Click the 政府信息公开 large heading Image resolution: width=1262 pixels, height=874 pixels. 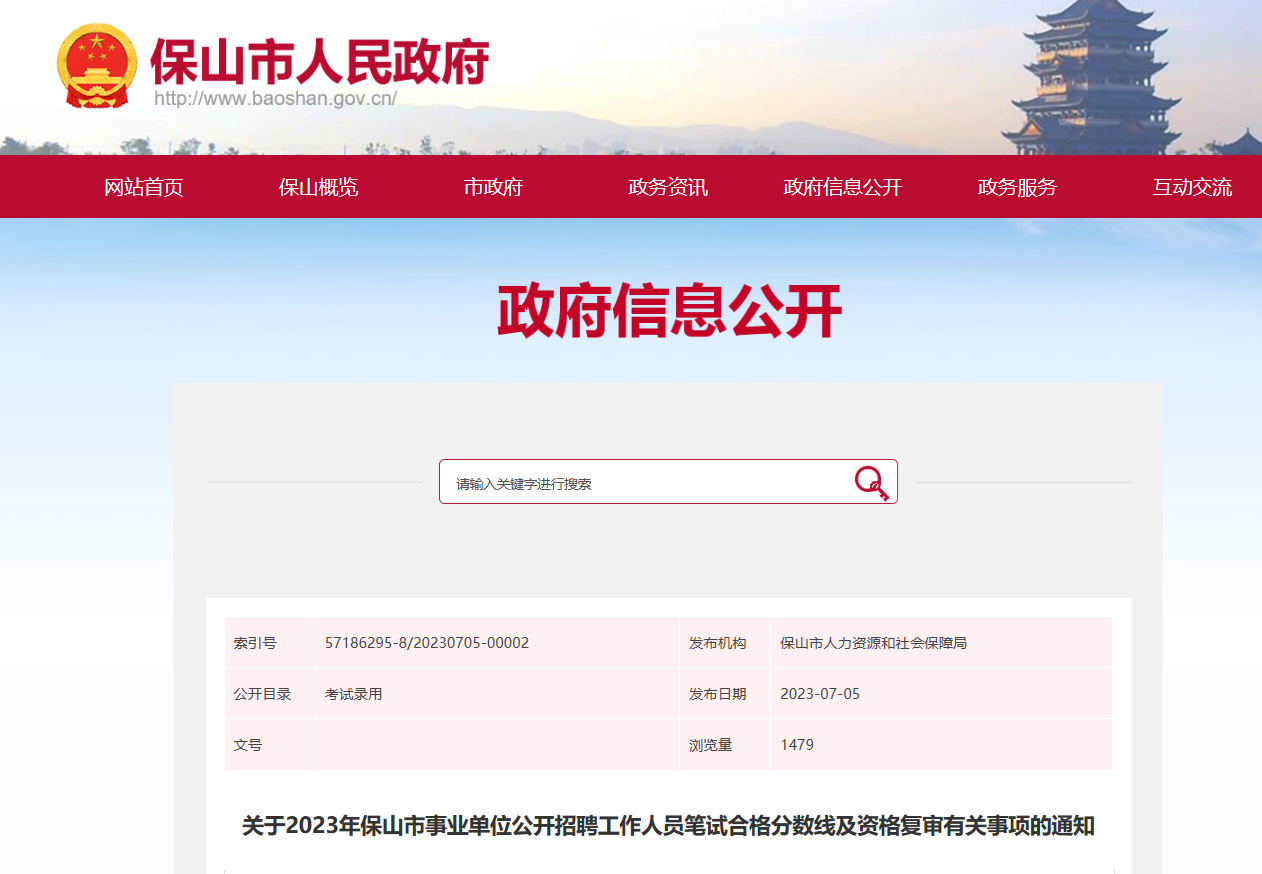point(669,312)
